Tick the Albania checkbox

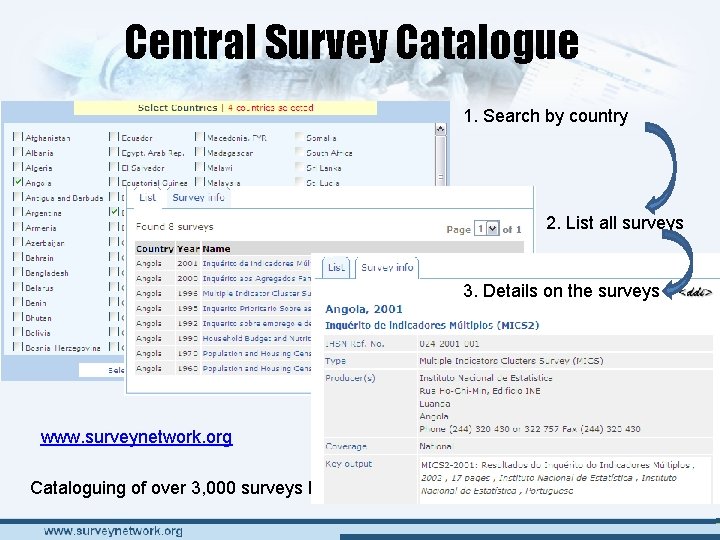coord(18,152)
